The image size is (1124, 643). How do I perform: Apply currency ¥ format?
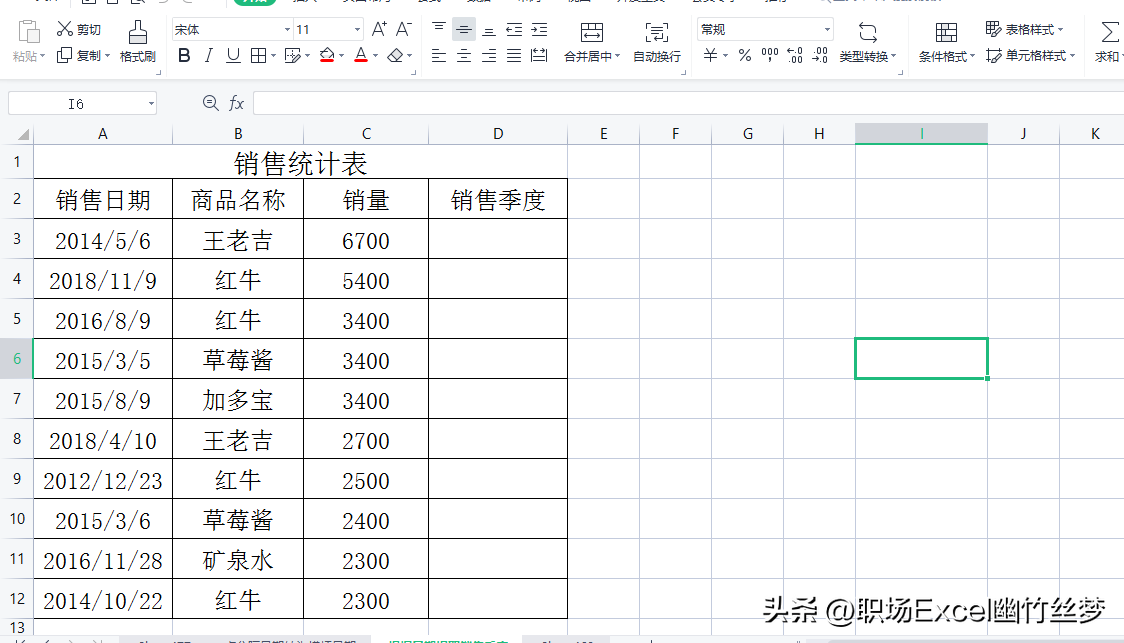click(x=710, y=55)
